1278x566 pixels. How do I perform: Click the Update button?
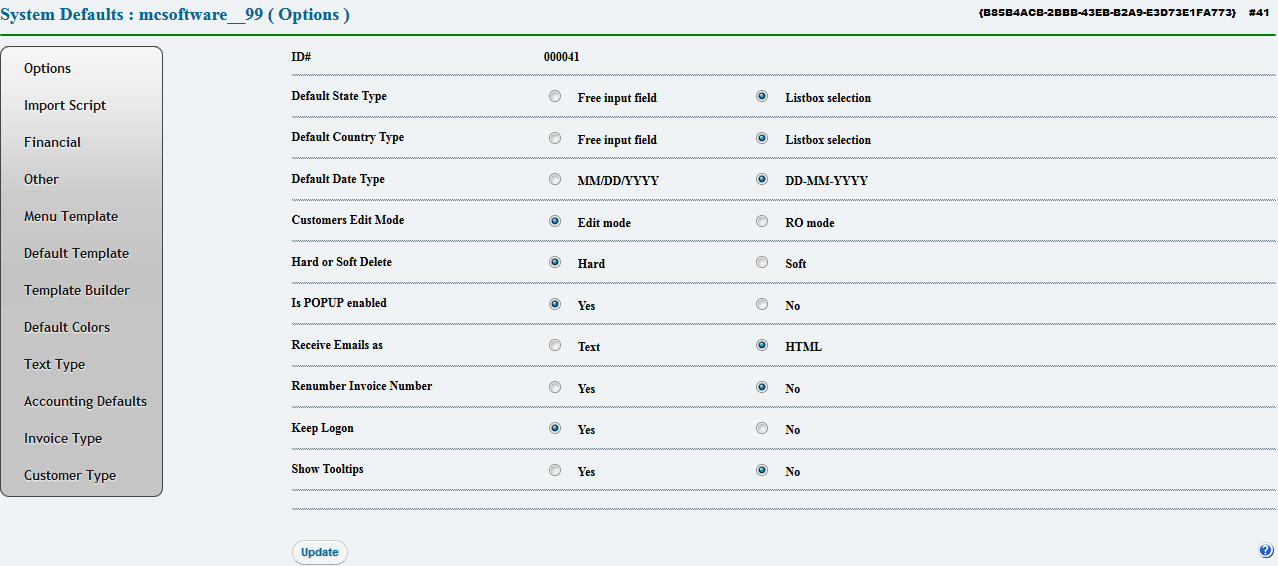(320, 552)
